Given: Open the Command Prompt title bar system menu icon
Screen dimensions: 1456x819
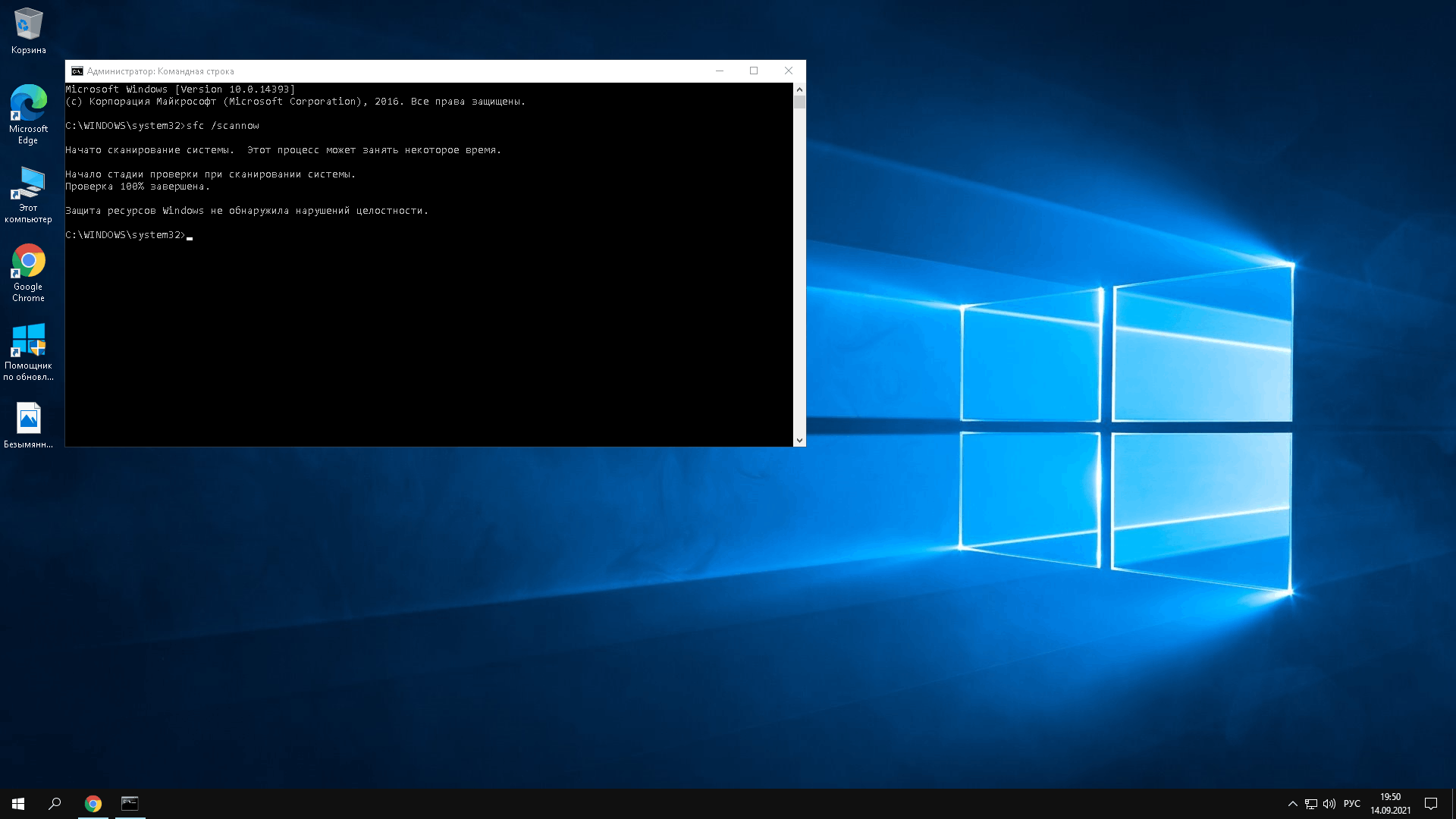Looking at the screenshot, I should 77,71.
